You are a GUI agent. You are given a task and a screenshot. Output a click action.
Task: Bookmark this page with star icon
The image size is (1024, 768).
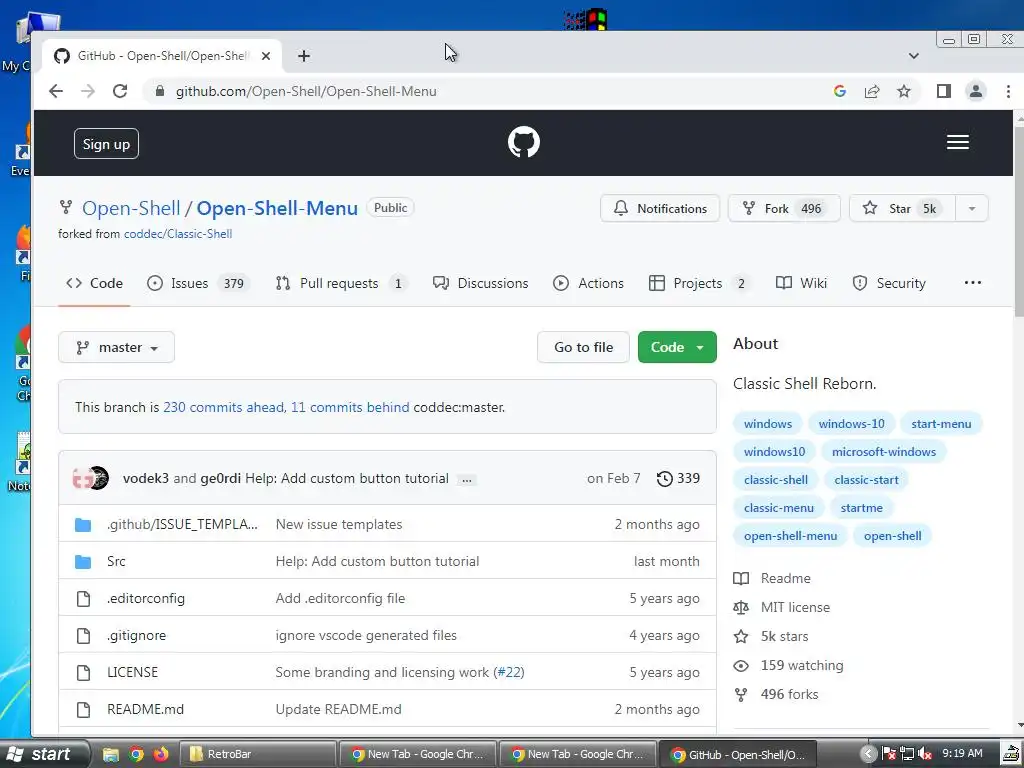click(x=904, y=91)
